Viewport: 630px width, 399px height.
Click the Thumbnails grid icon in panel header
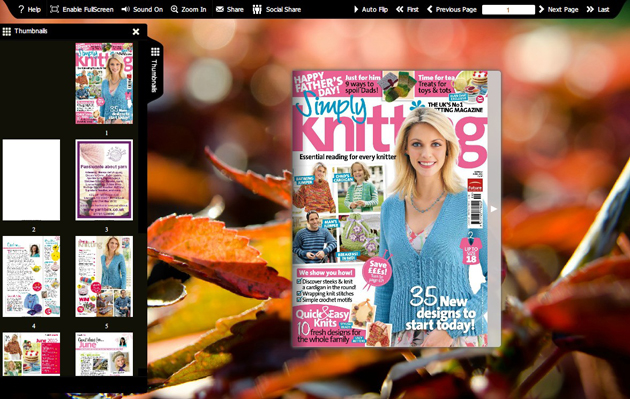pyautogui.click(x=6, y=31)
